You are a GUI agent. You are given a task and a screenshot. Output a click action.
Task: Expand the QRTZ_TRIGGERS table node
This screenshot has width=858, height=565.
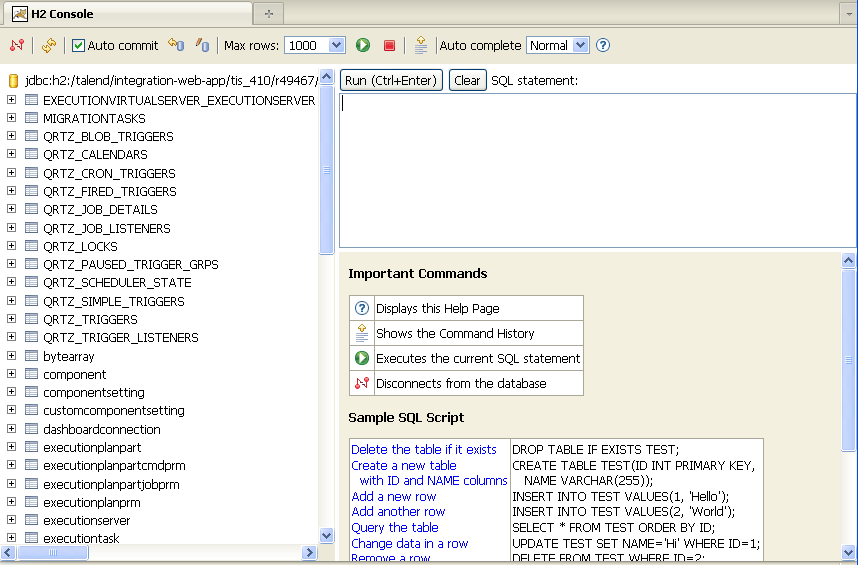(12, 319)
